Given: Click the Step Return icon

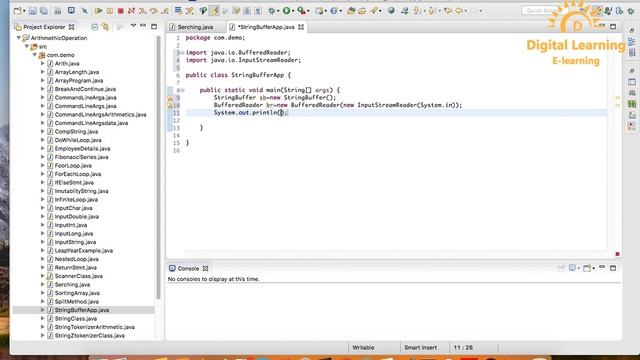Looking at the screenshot, I should coord(165,11).
